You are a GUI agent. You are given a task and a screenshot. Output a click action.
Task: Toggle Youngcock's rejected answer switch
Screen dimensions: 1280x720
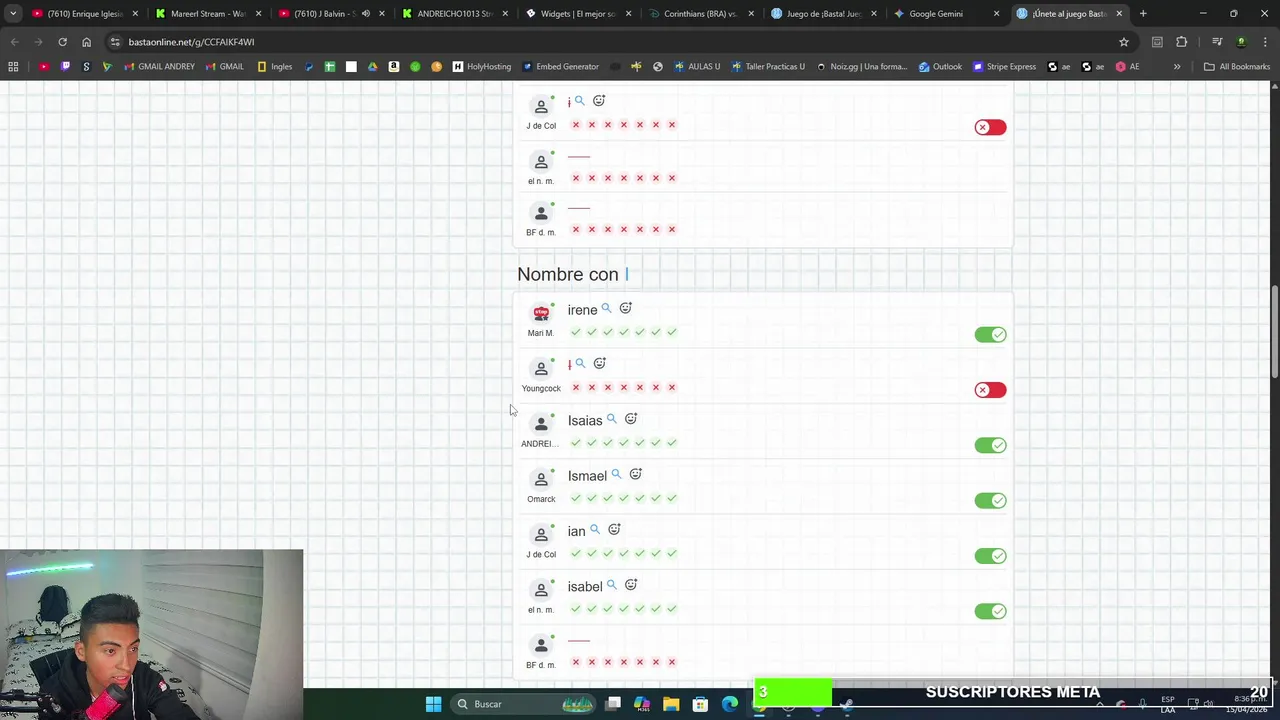(x=990, y=390)
